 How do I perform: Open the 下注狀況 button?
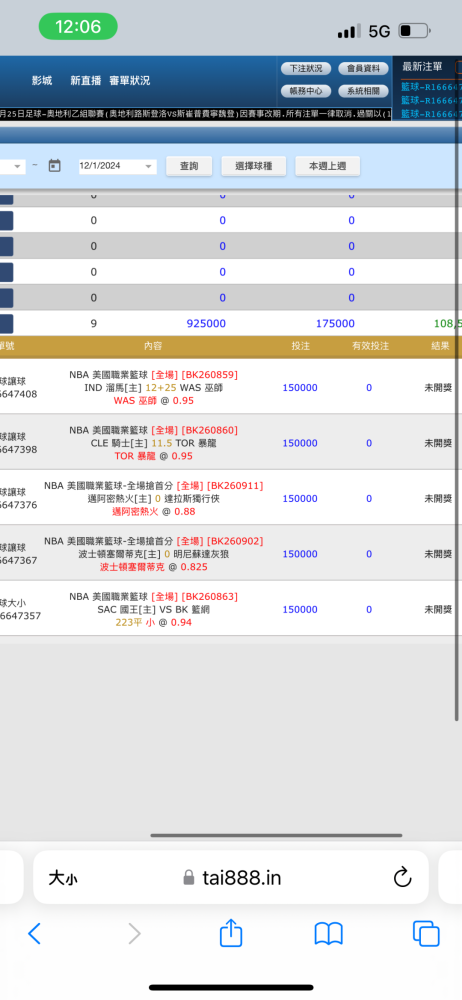306,68
